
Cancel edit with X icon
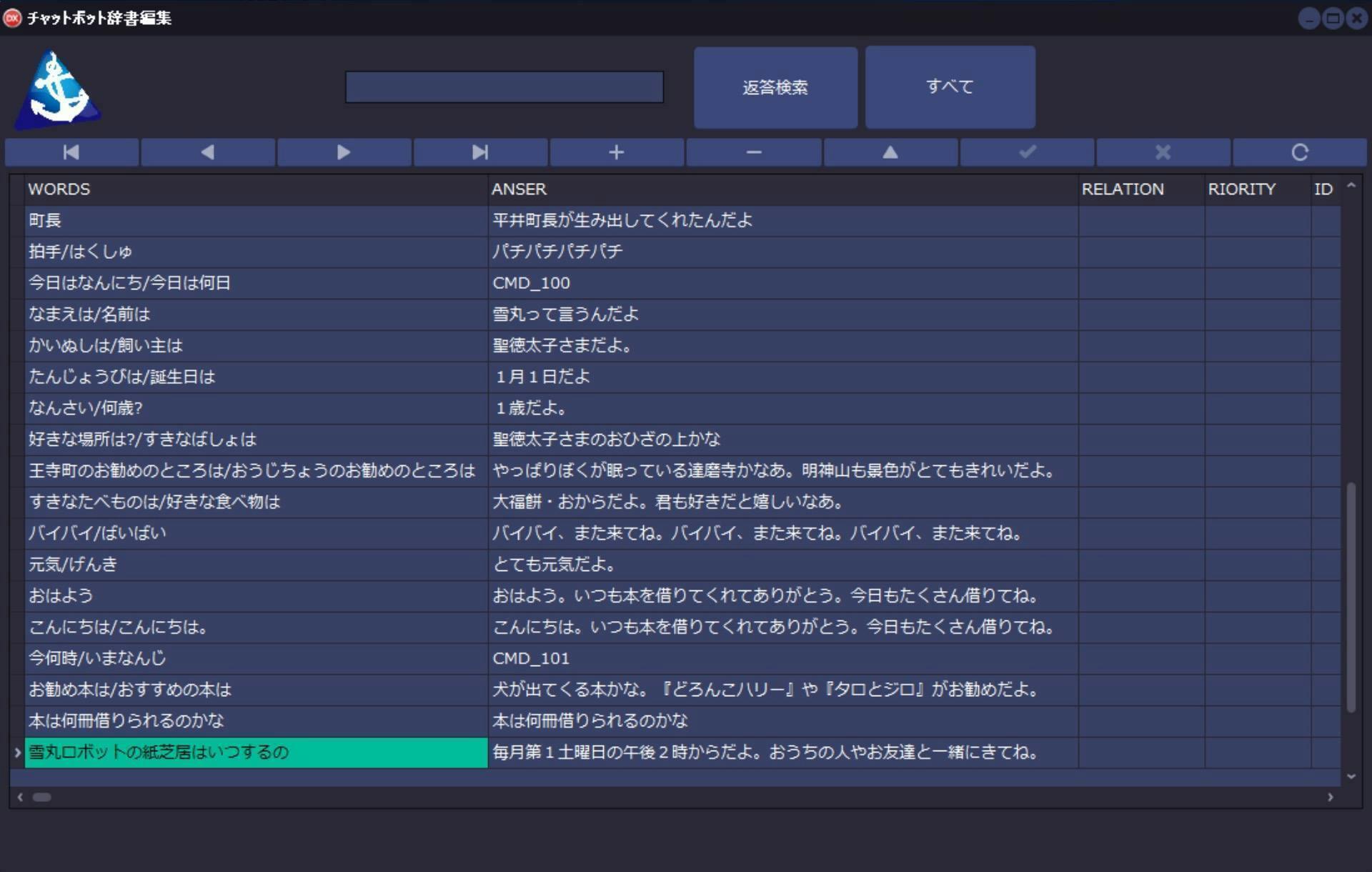click(1163, 152)
